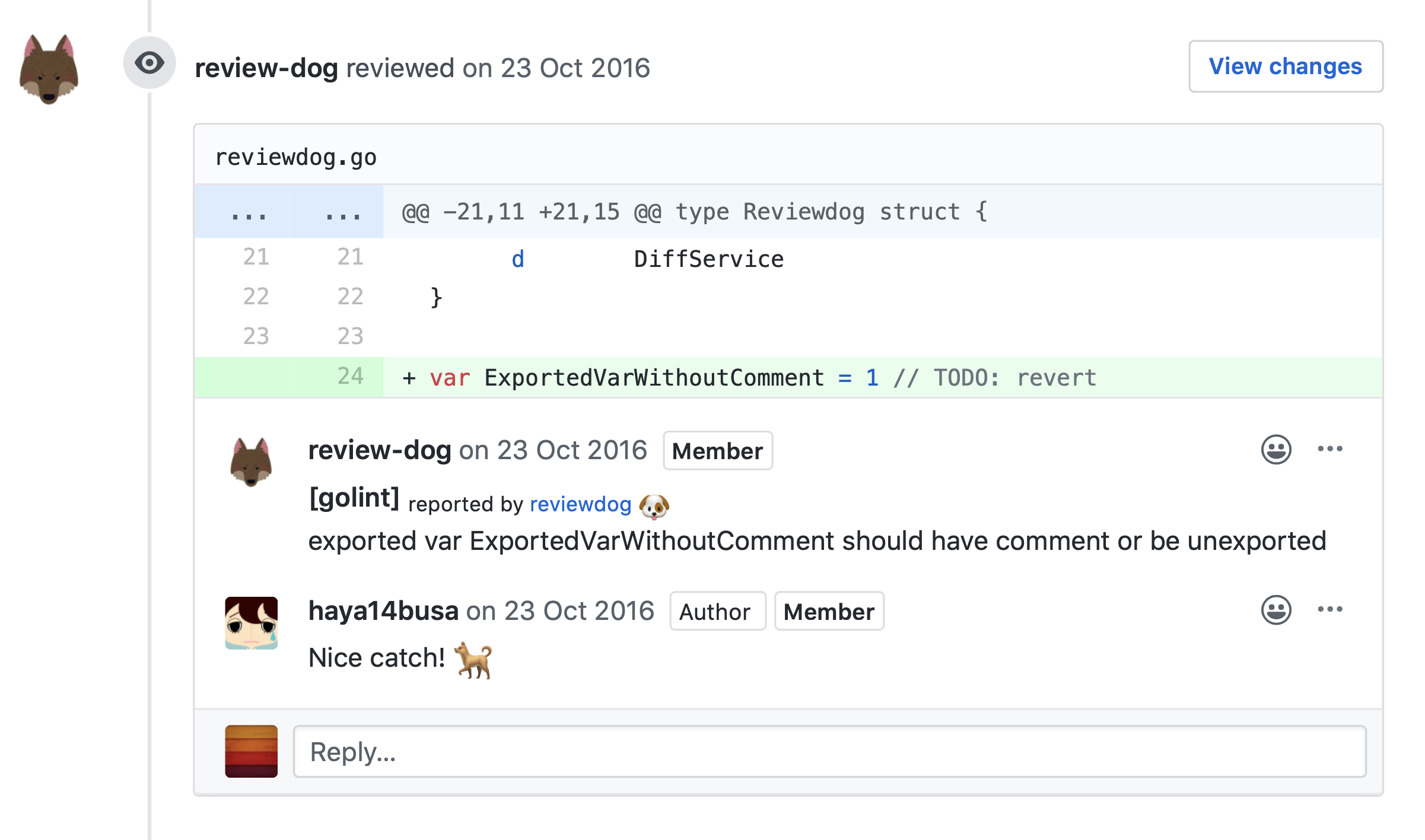Follow the reviewdog link
1425x840 pixels.
(580, 504)
